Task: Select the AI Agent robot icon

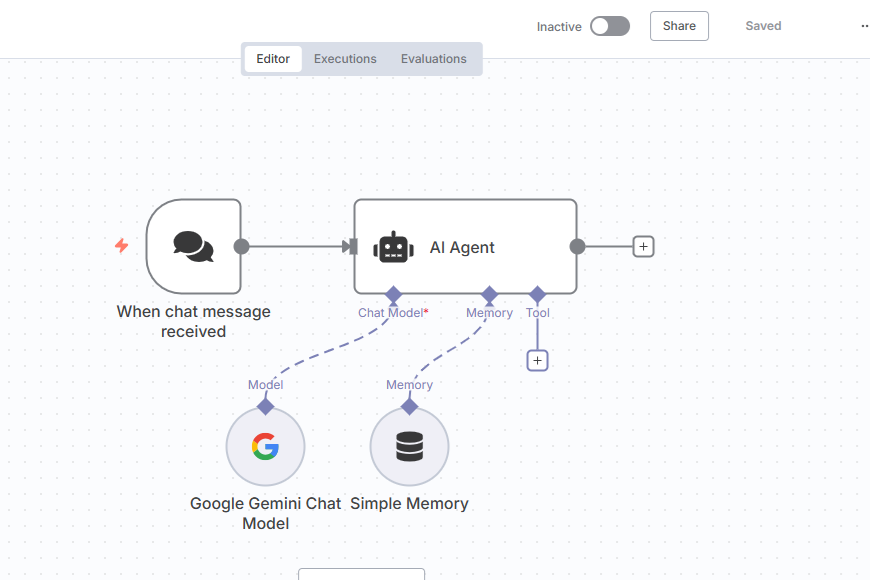Action: click(394, 247)
